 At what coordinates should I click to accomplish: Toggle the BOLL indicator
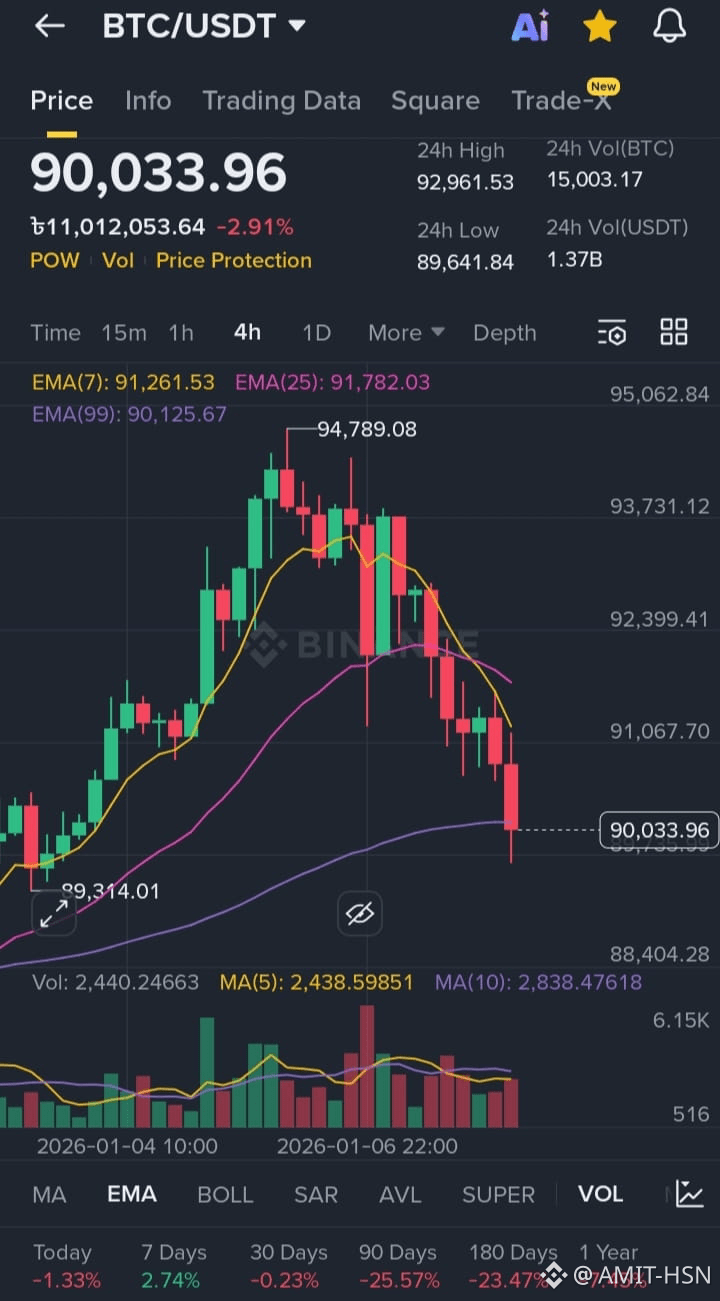pos(225,1194)
